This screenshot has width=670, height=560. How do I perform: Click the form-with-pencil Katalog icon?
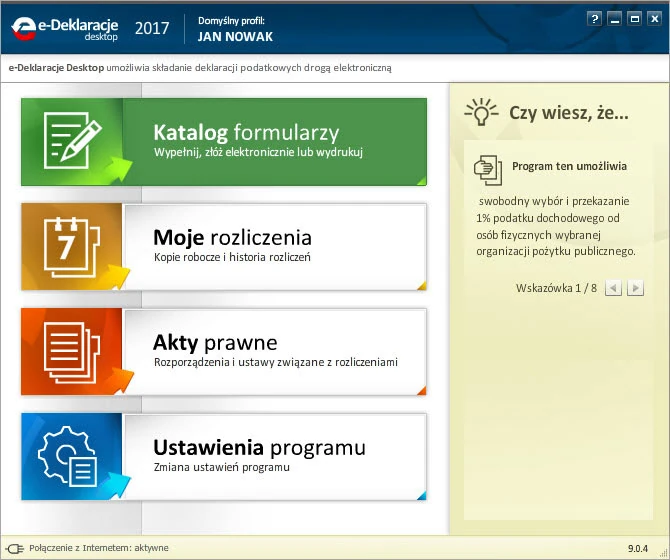pyautogui.click(x=72, y=140)
